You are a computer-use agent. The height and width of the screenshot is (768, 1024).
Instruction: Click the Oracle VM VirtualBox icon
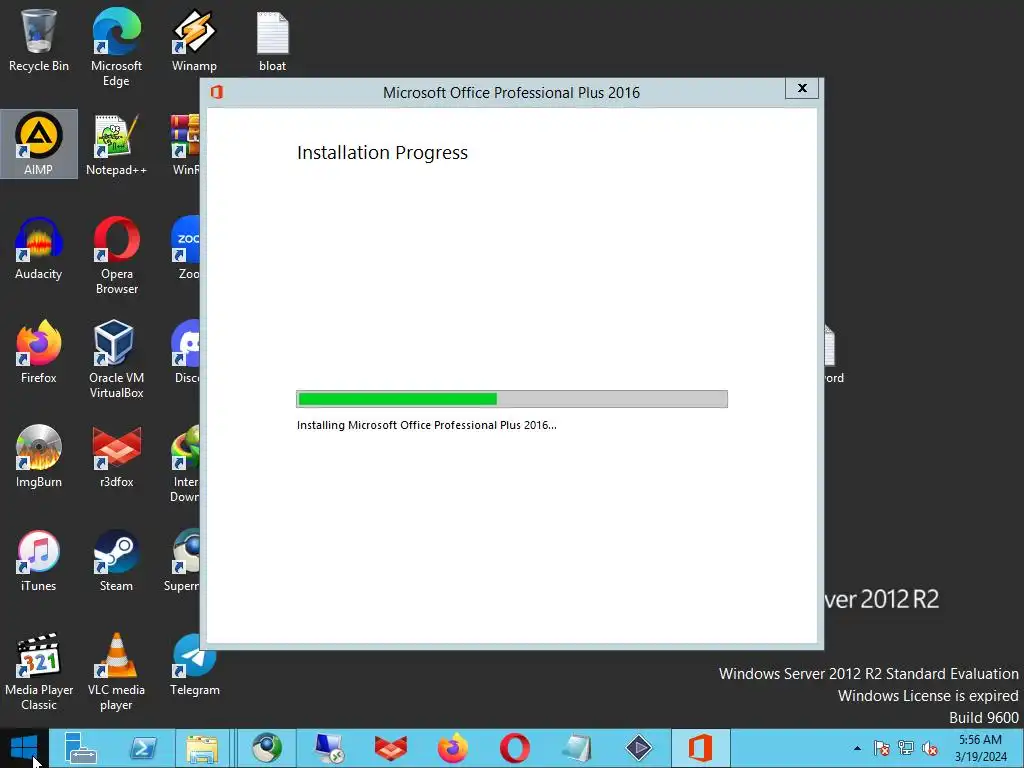point(116,359)
